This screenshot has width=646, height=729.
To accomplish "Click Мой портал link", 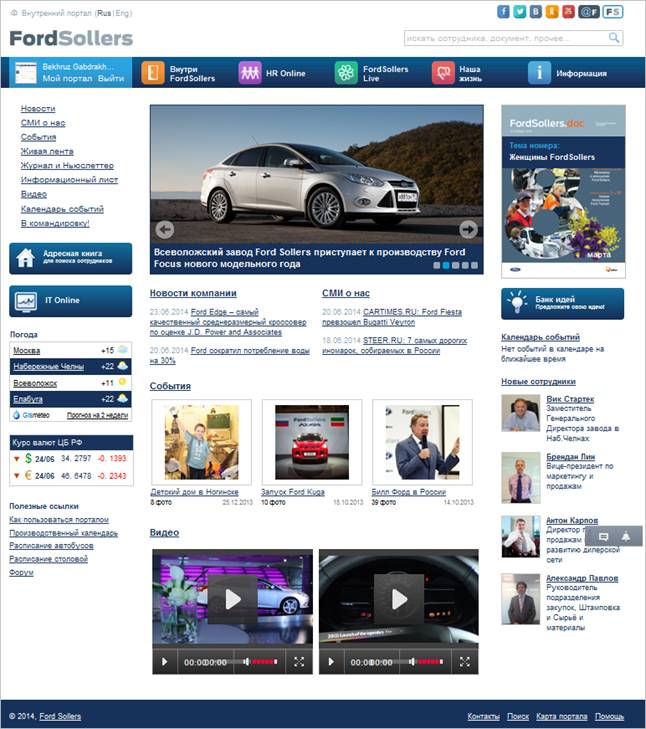I will (67, 79).
